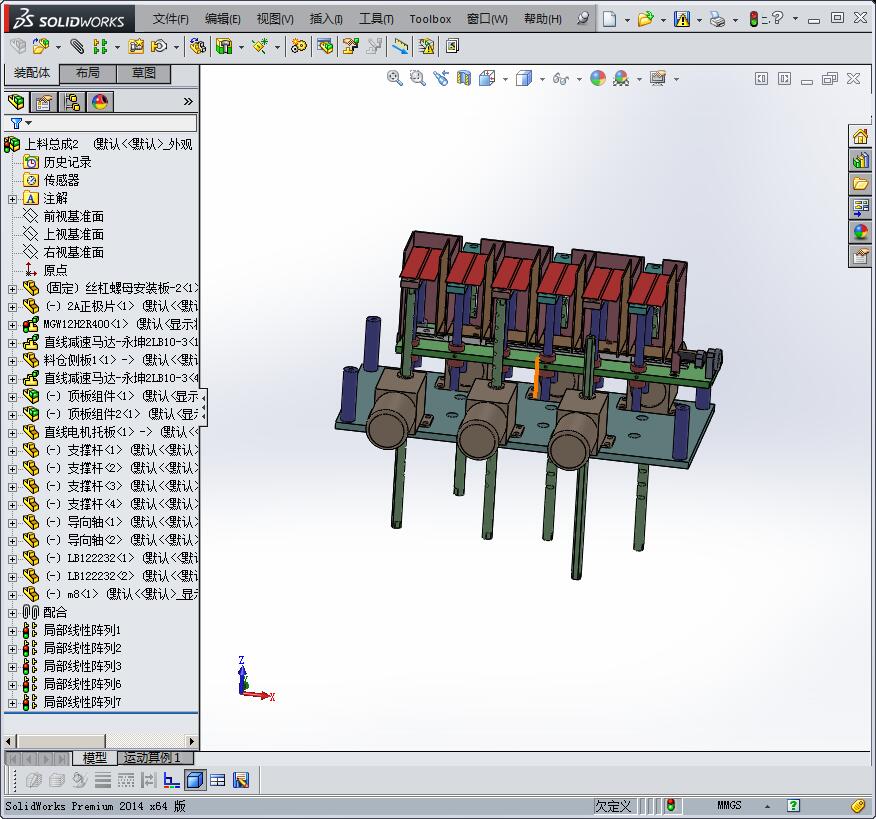Screen dimensions: 876x819
Task: Open the Hide/Show Items dropdown arrow
Action: click(x=579, y=79)
